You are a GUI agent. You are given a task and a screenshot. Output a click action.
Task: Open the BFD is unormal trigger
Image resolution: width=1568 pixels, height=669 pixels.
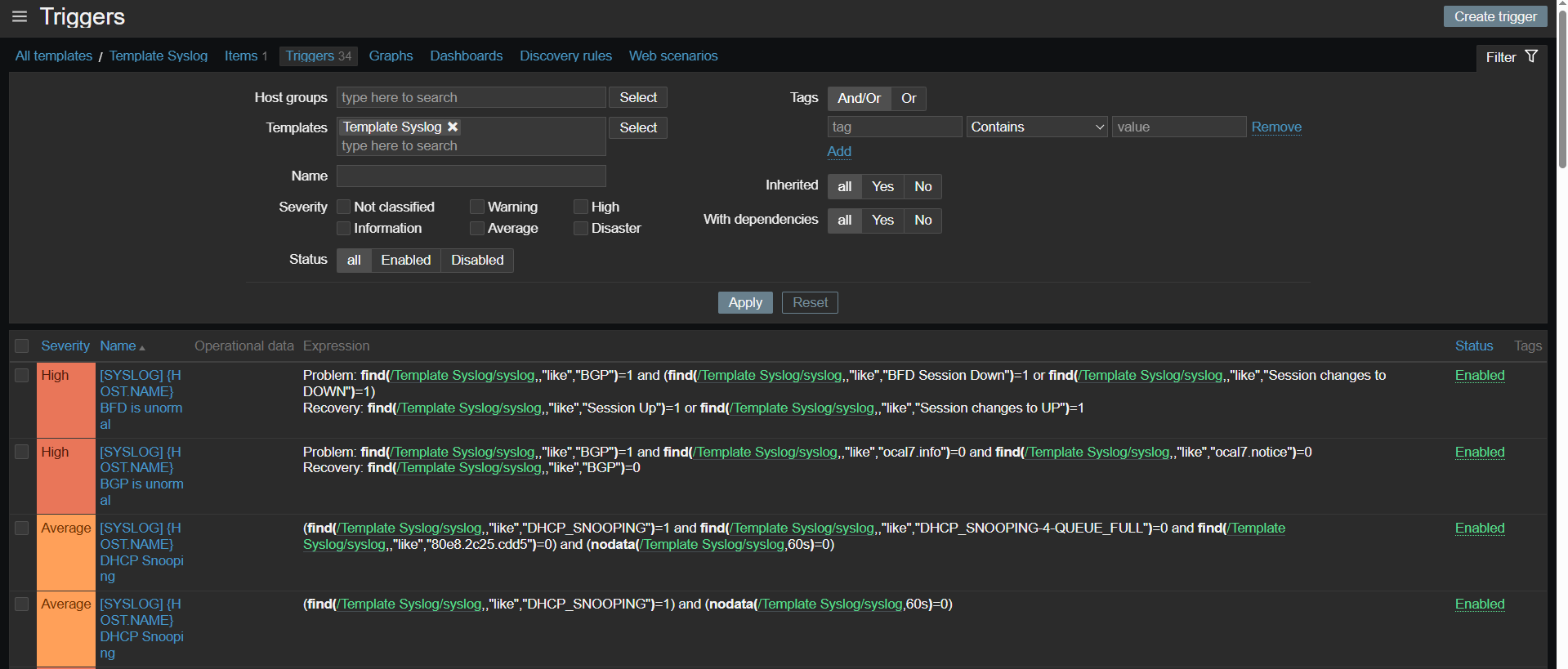coord(141,399)
